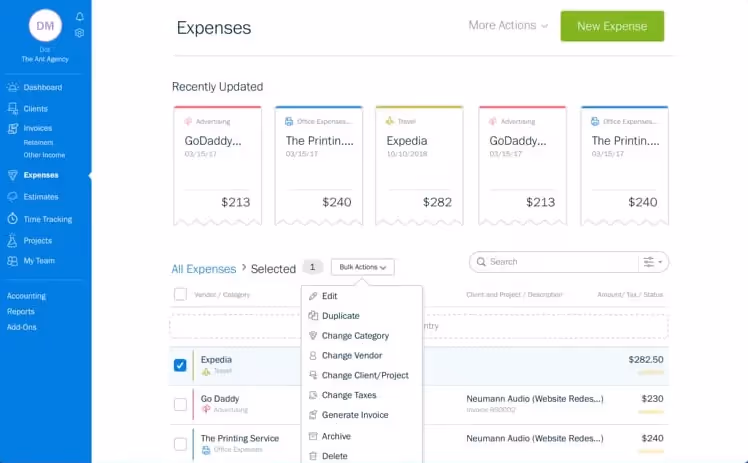Viewport: 748px width, 463px height.
Task: Open settings gear icon in sidebar
Action: coord(80,33)
